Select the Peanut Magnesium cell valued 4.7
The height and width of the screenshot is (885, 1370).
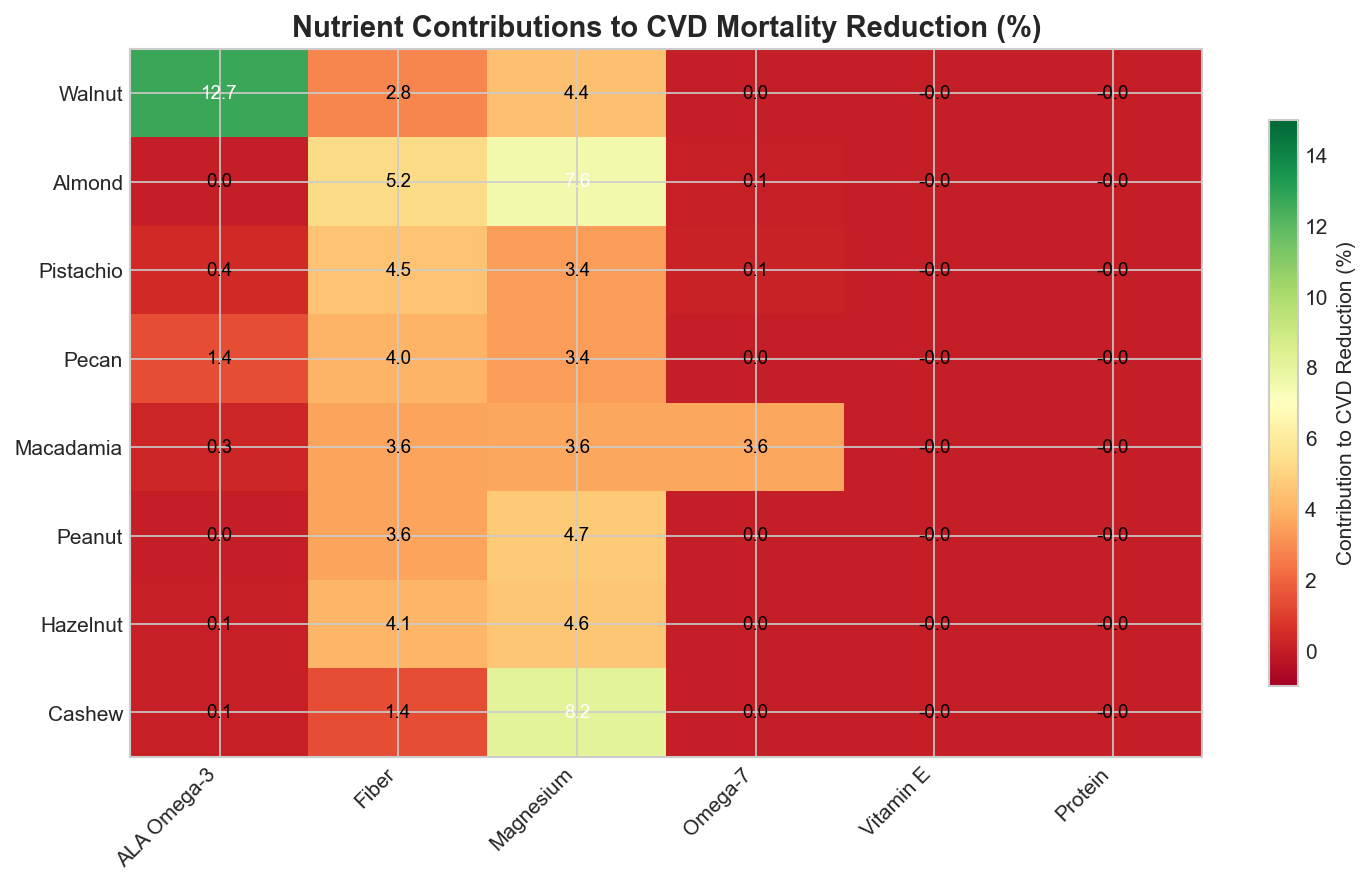576,535
